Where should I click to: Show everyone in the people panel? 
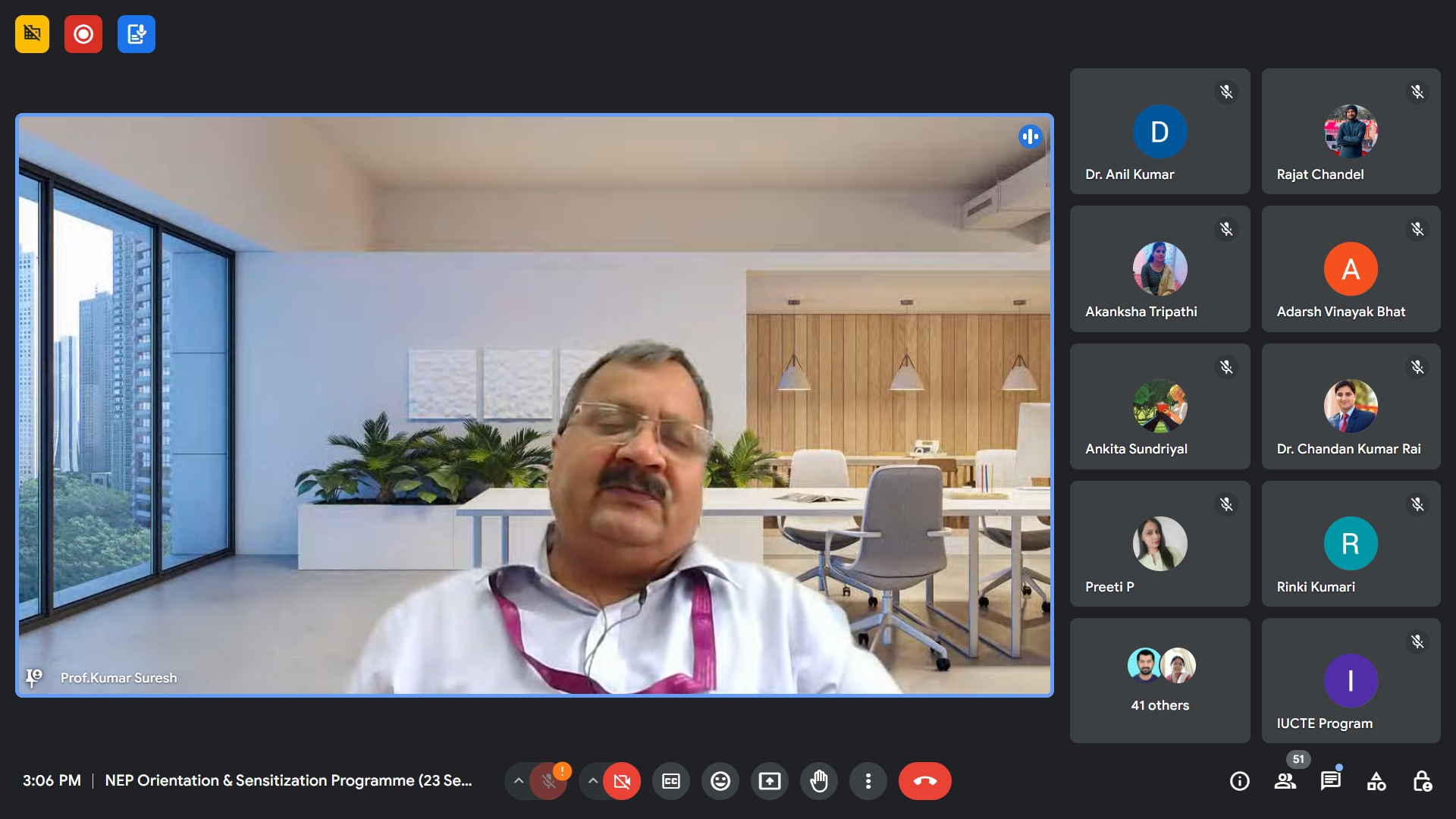click(1285, 781)
